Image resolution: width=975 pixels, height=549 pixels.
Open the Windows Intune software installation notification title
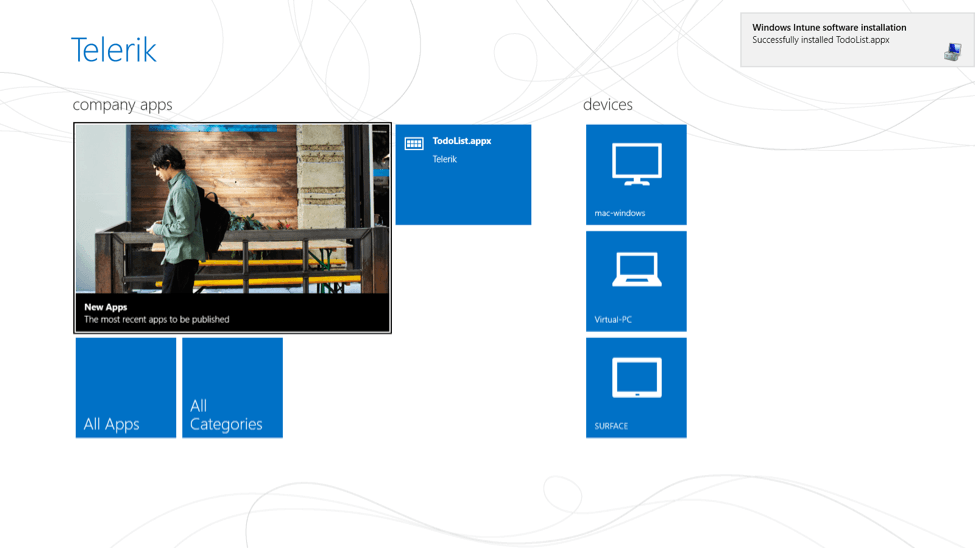pos(829,28)
